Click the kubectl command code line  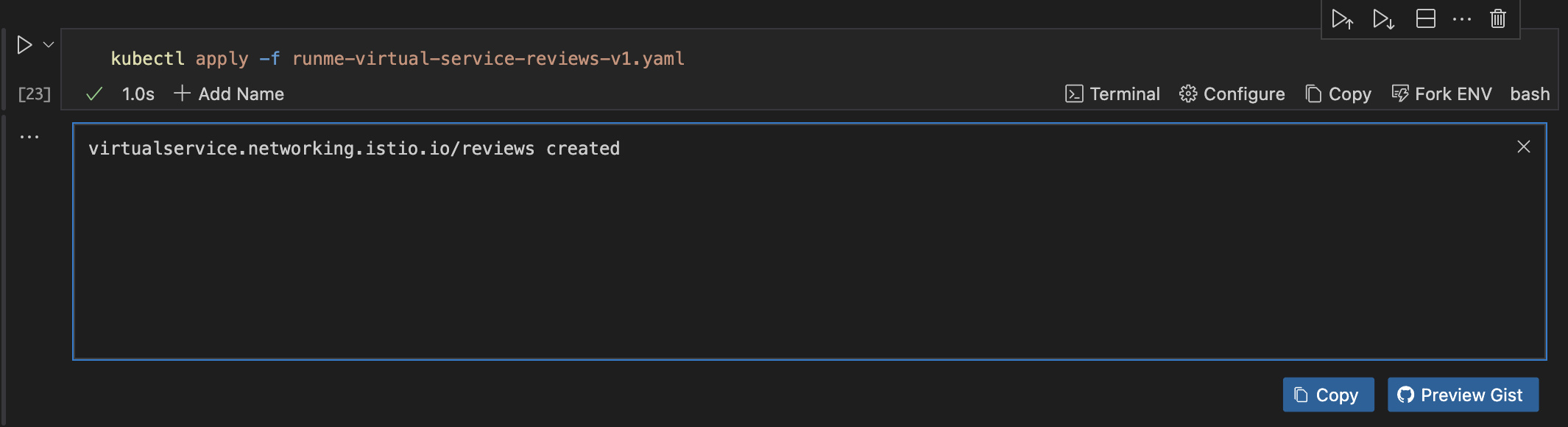(398, 59)
